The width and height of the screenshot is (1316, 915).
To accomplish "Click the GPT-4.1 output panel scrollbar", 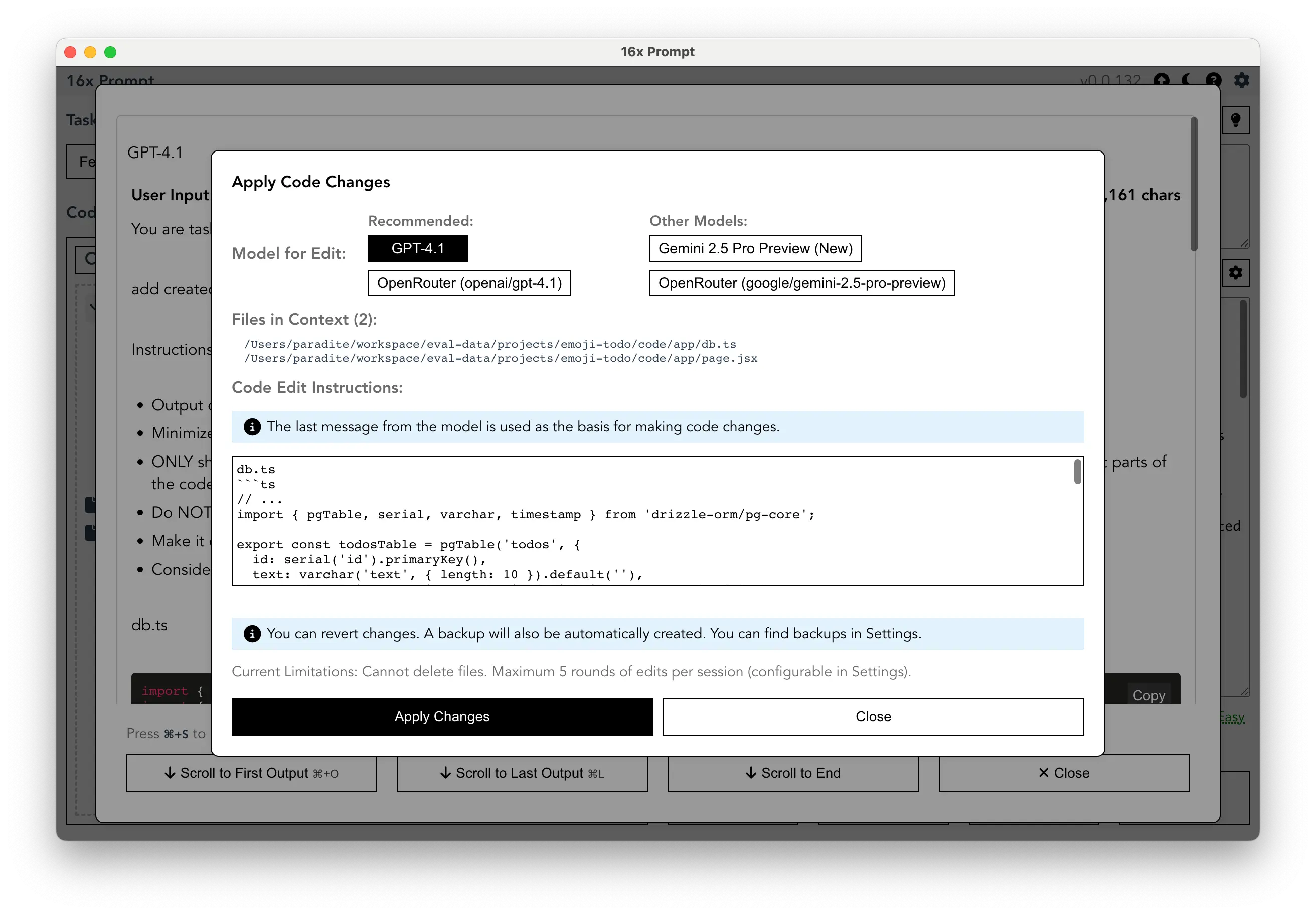I will 1193,185.
